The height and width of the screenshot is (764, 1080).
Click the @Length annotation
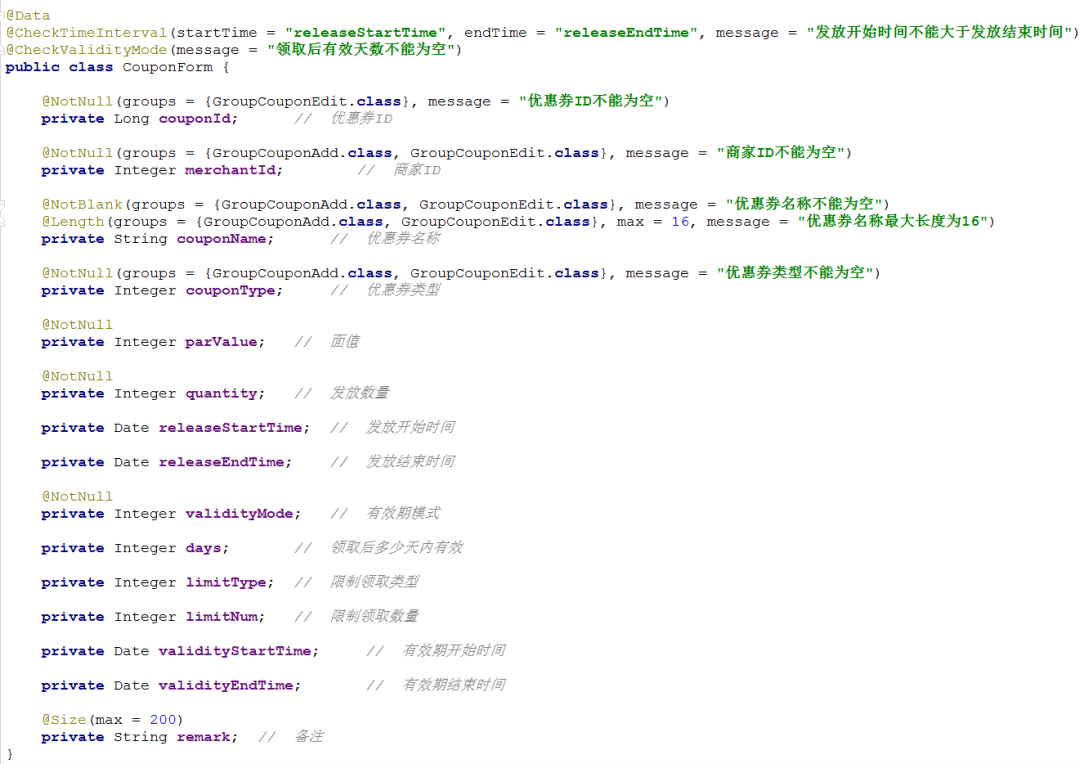point(73,222)
